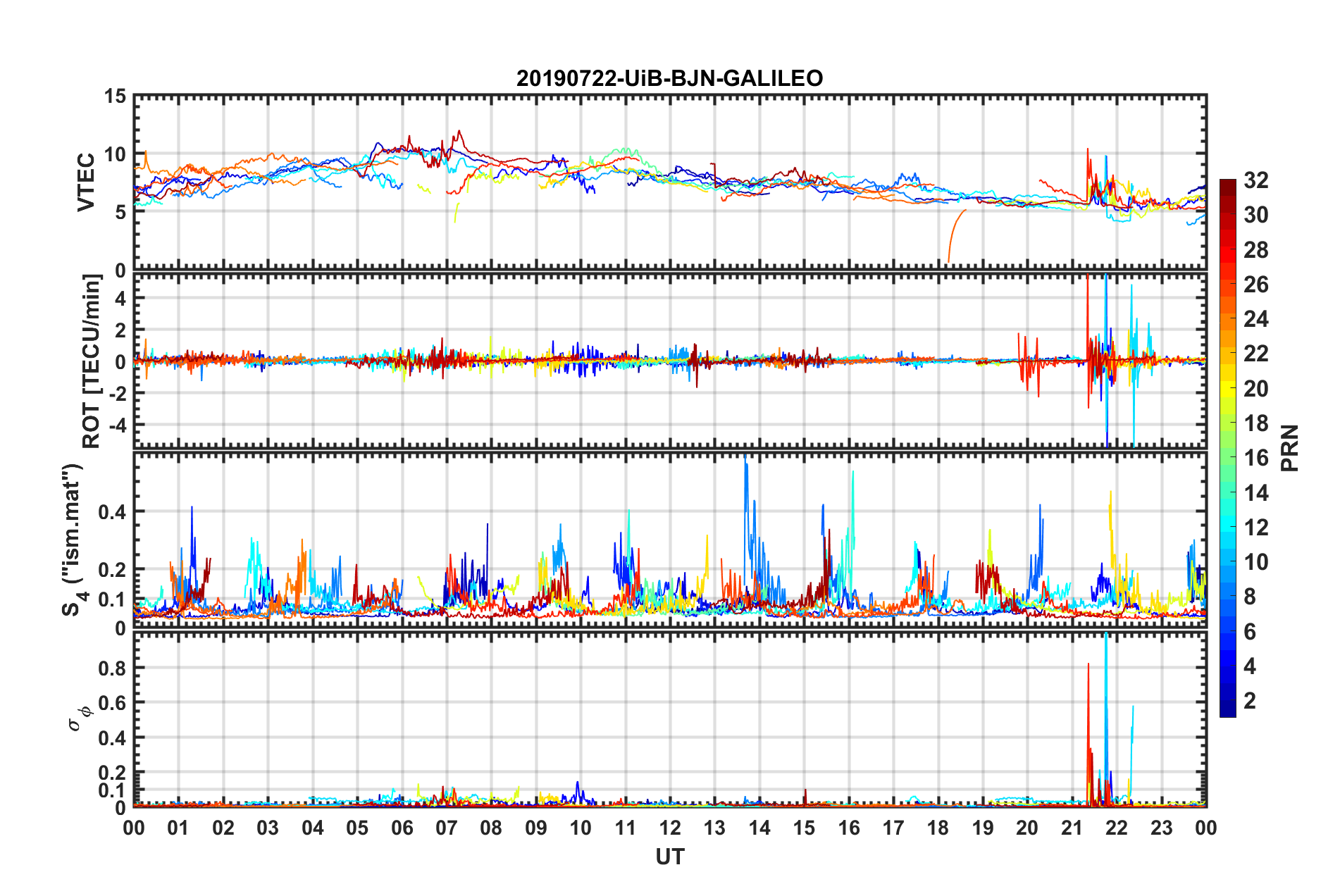
Task: Click the plot title 20190722-UiB-BJN-GALILEO
Action: (x=669, y=78)
